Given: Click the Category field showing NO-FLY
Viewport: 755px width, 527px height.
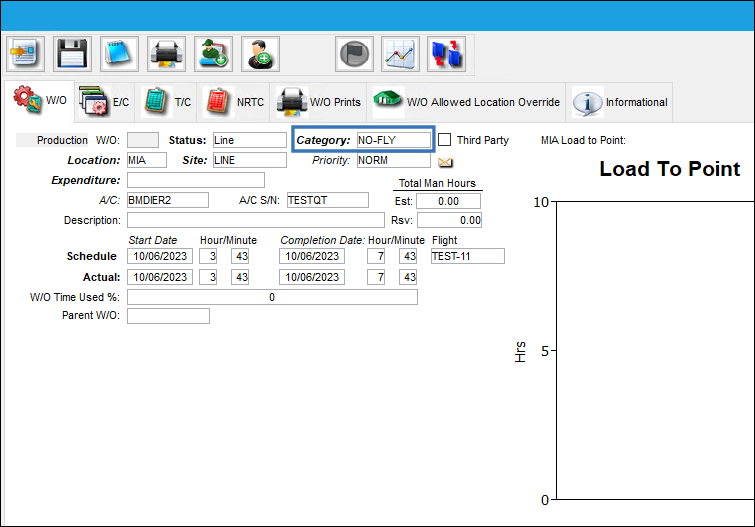Looking at the screenshot, I should click(x=393, y=140).
